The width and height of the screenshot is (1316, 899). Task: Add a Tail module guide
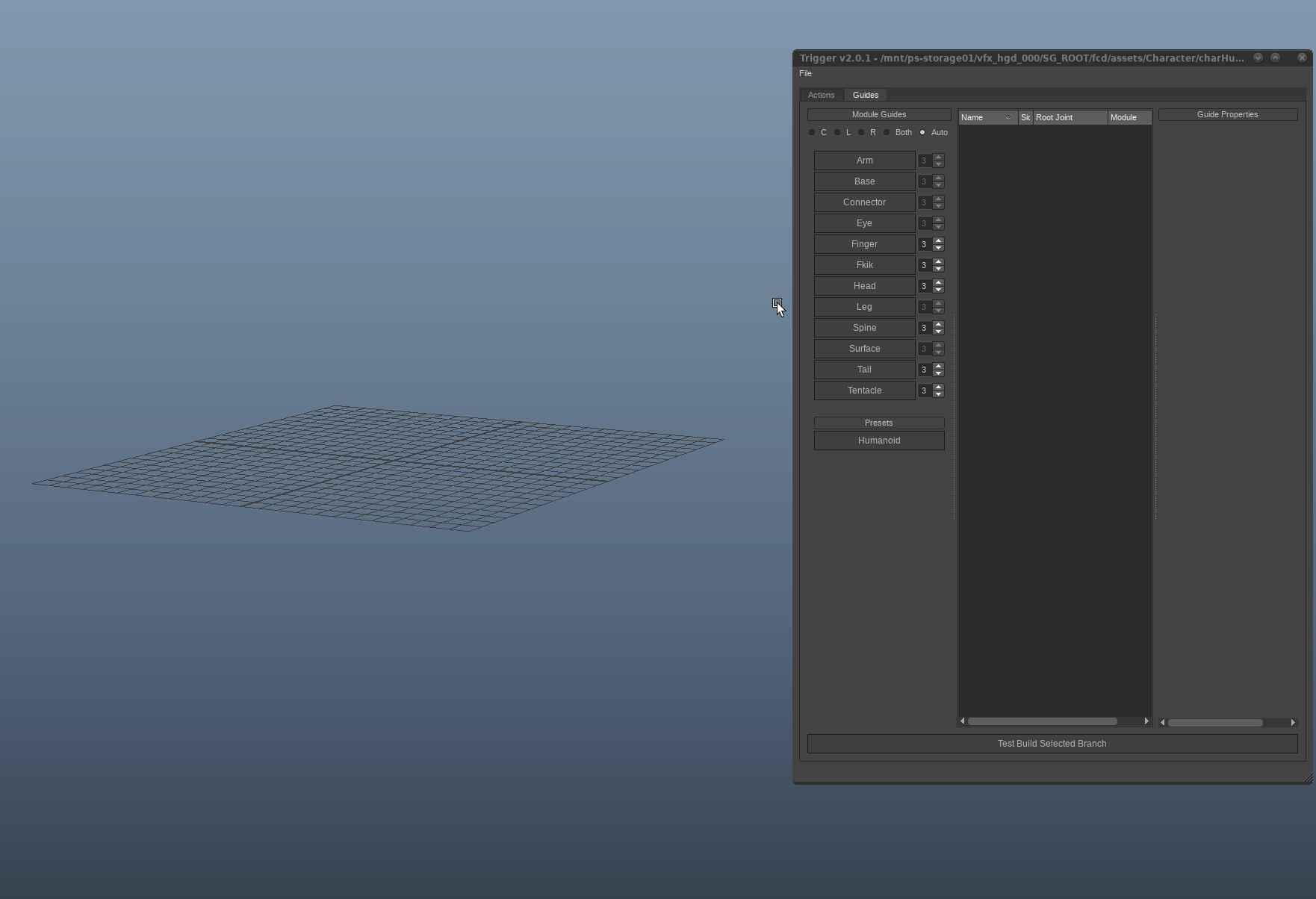pos(864,370)
